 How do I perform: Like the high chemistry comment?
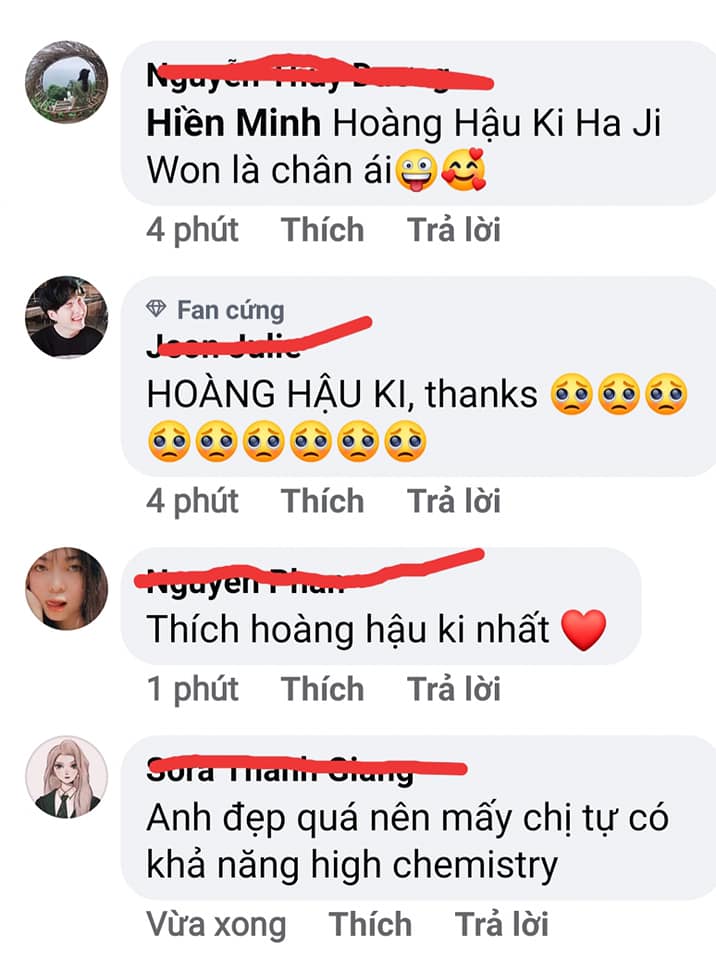(x=370, y=924)
